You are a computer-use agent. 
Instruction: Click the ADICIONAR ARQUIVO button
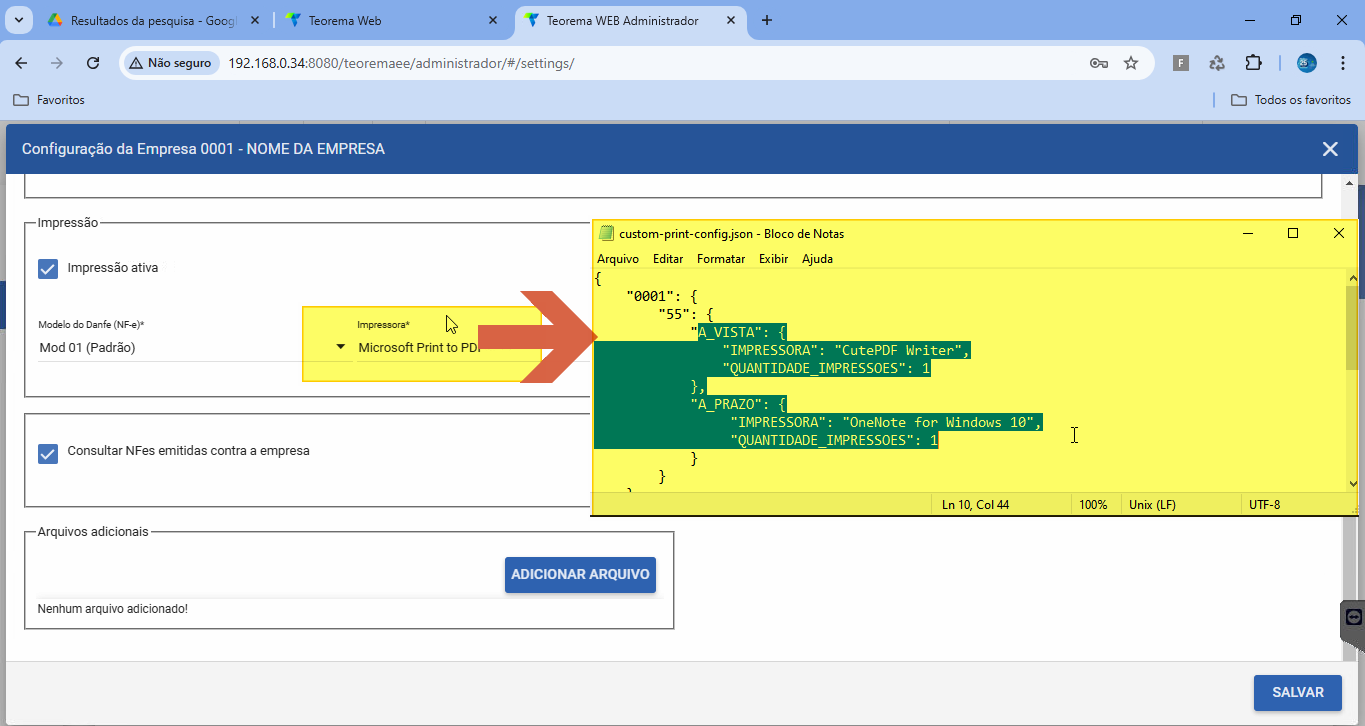pyautogui.click(x=580, y=575)
